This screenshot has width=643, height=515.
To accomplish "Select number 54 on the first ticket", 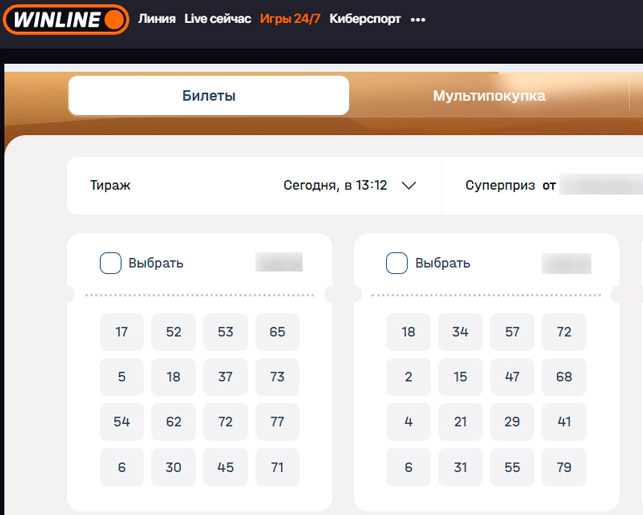I will click(x=122, y=422).
